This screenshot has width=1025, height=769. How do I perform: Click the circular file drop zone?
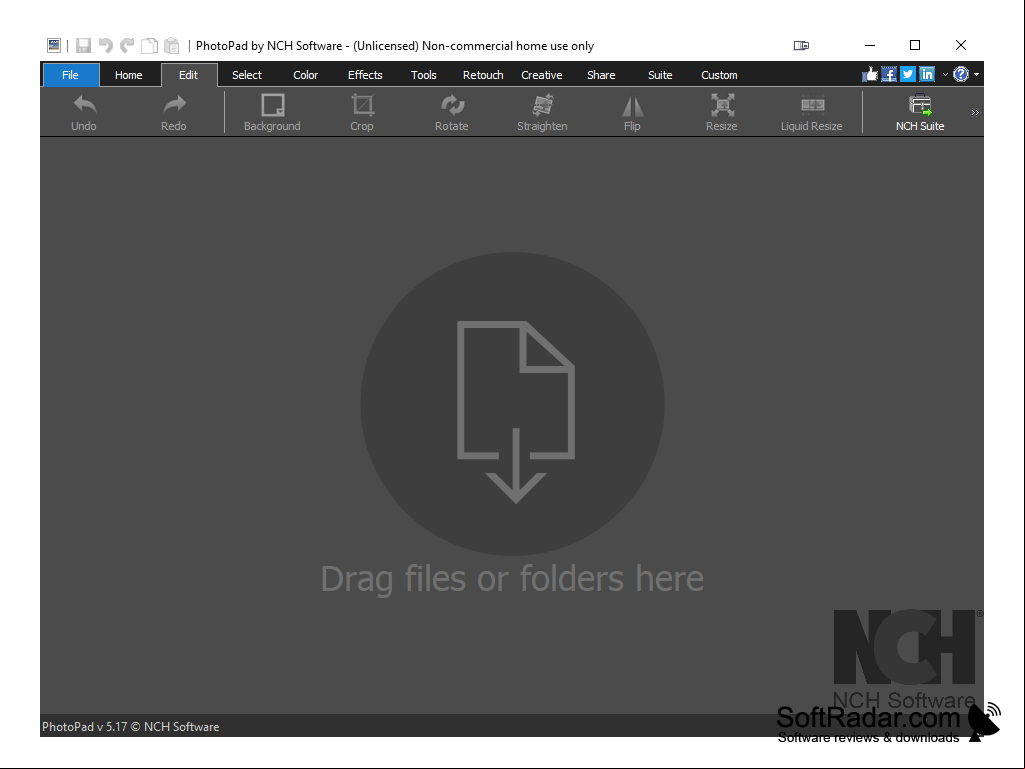click(512, 403)
